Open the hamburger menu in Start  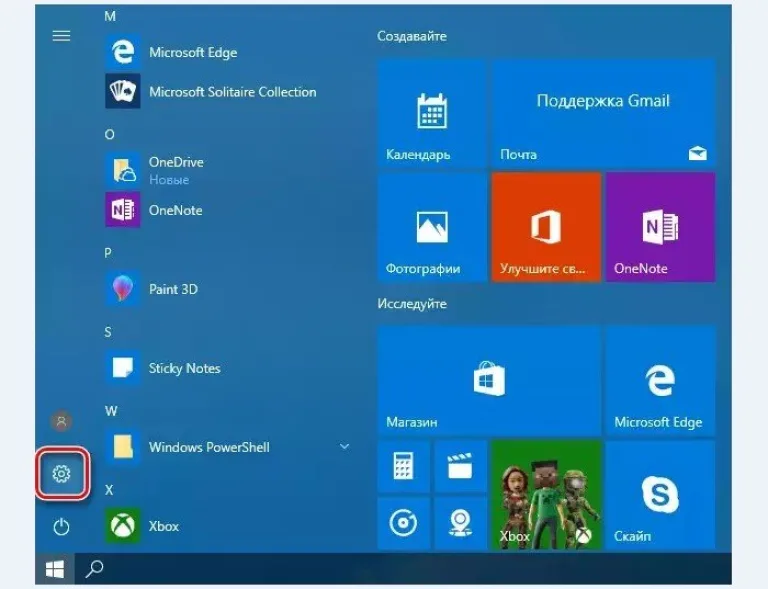click(x=61, y=36)
